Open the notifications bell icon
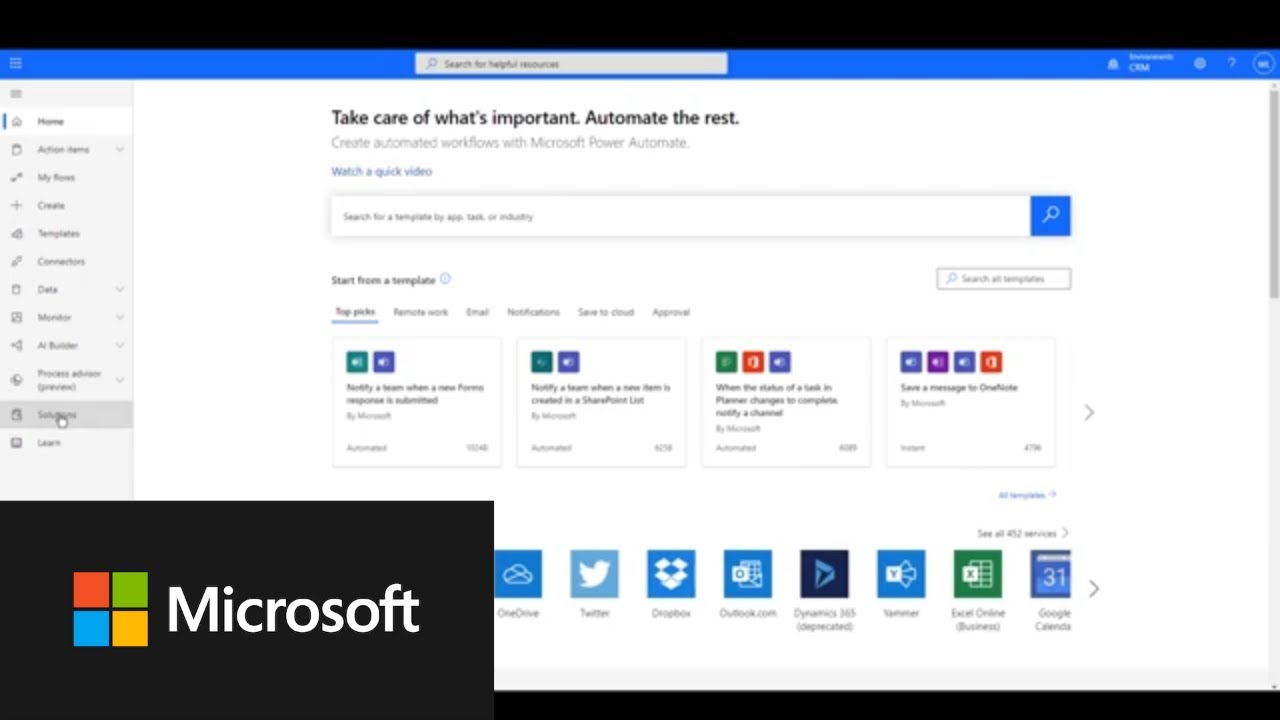 pos(1113,64)
